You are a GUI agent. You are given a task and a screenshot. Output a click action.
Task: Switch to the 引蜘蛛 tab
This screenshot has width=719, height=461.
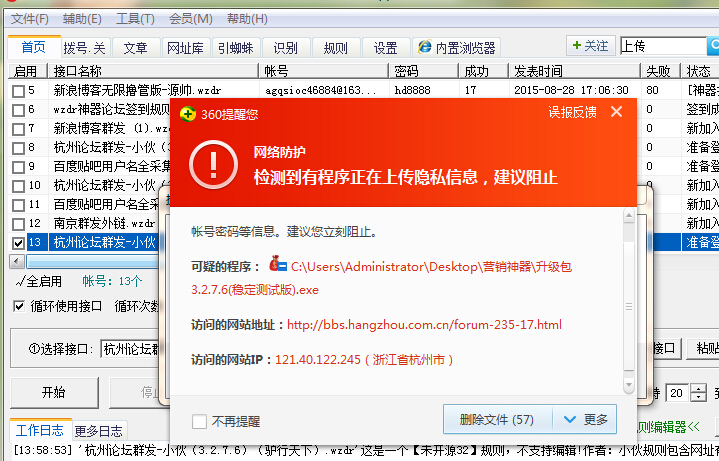click(236, 48)
